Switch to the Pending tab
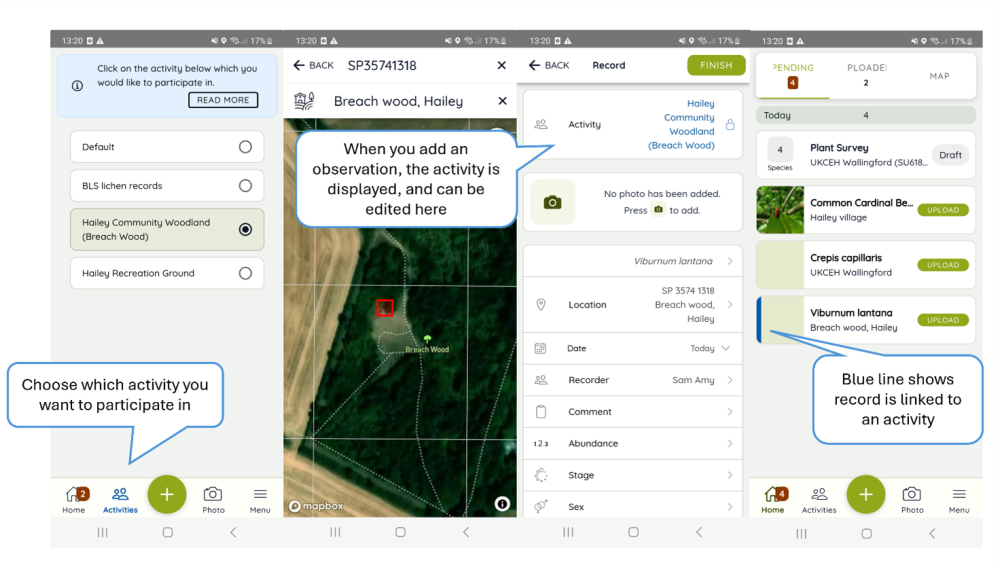 793,75
